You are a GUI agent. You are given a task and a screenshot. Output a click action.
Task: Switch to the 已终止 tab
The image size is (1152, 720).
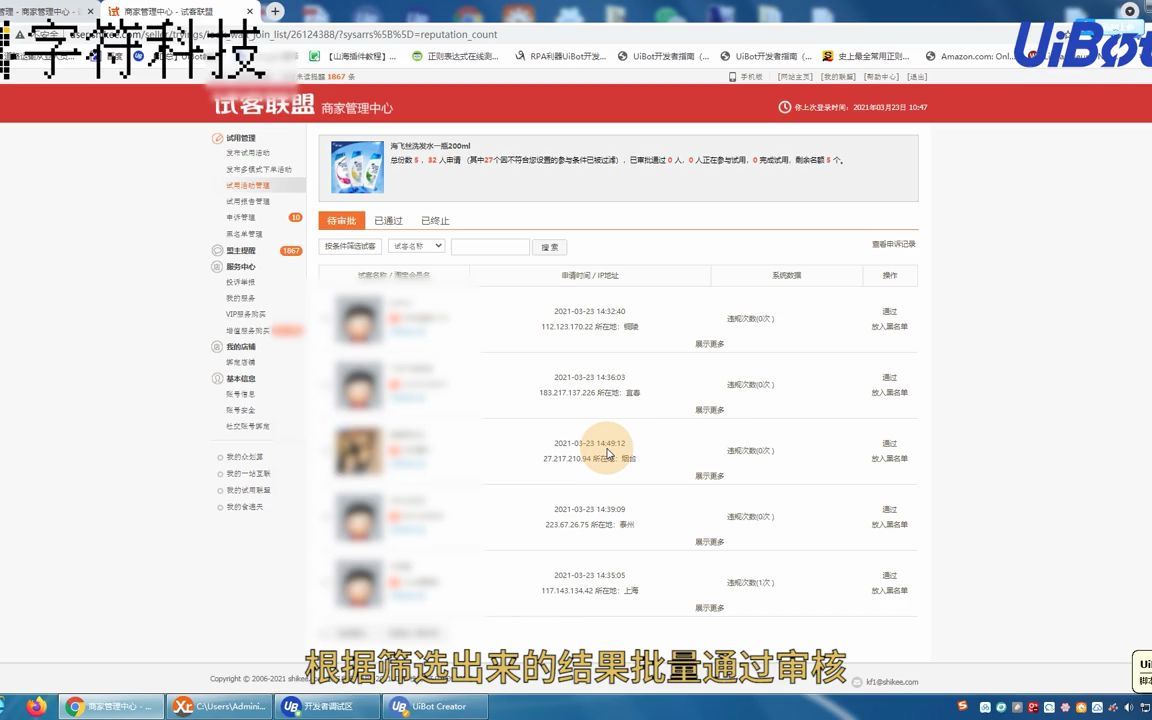(434, 220)
